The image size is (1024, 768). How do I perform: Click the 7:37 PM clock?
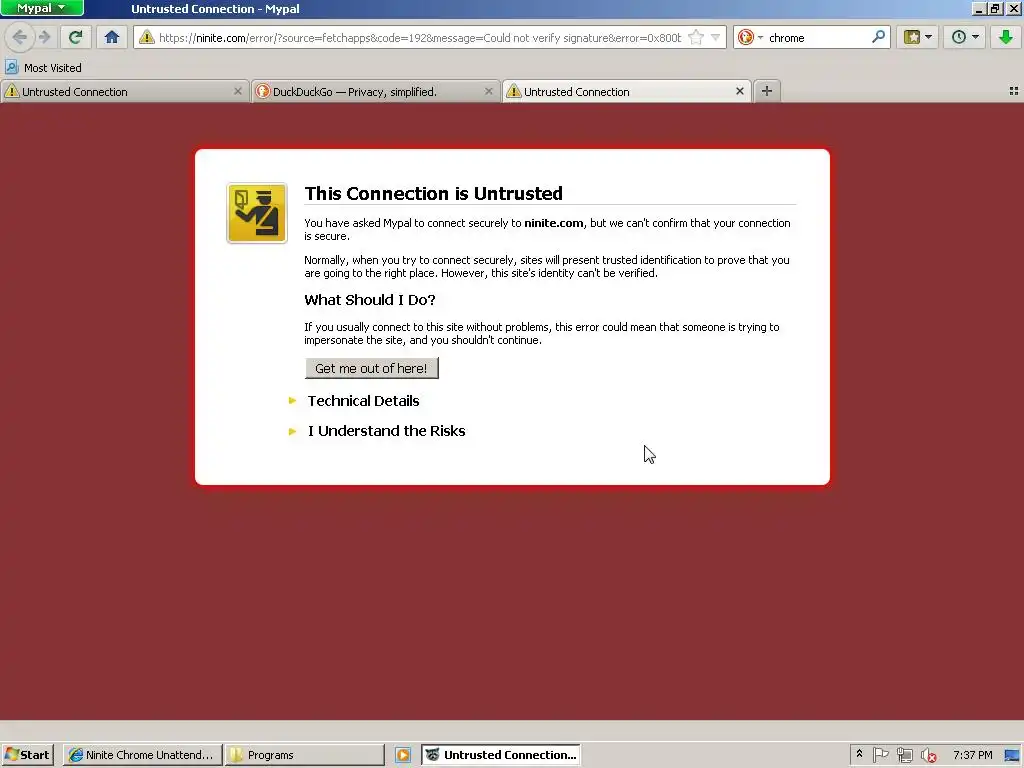[972, 755]
